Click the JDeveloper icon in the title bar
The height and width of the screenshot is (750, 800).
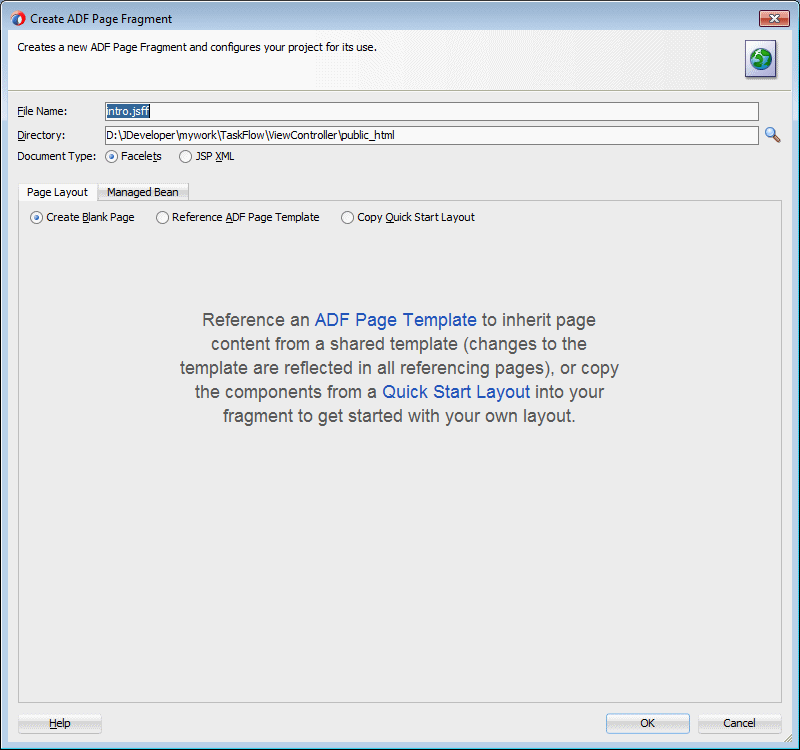coord(18,19)
